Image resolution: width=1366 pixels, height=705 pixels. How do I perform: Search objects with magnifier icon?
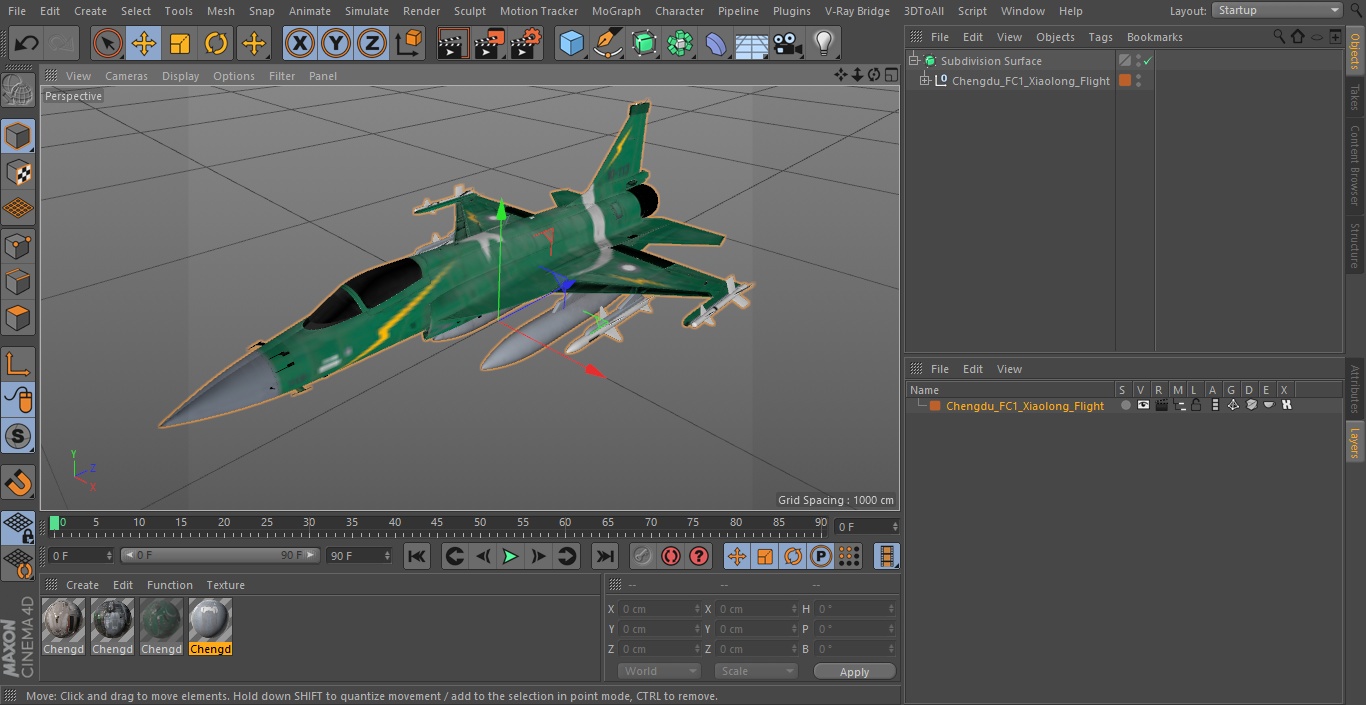tap(1279, 37)
